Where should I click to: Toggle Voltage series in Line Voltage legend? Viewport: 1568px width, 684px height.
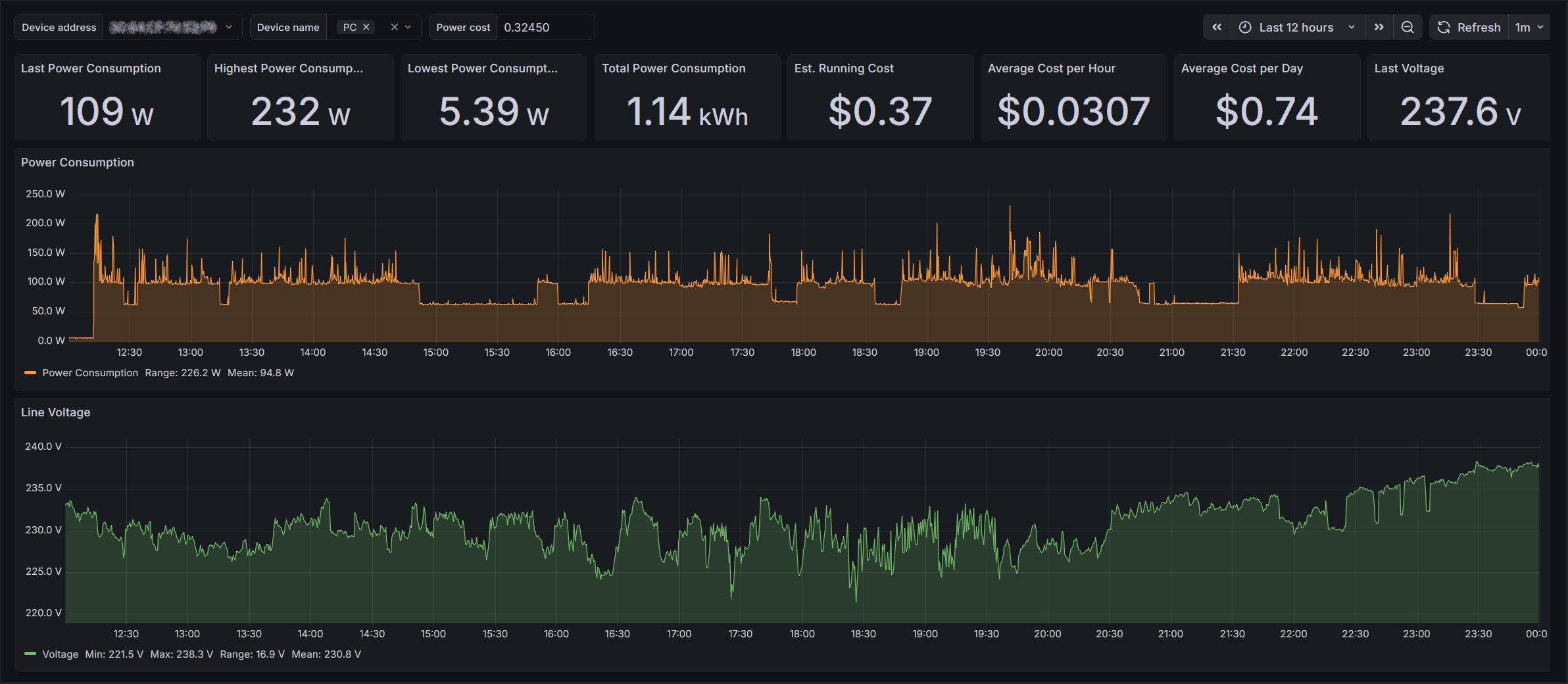(x=60, y=654)
